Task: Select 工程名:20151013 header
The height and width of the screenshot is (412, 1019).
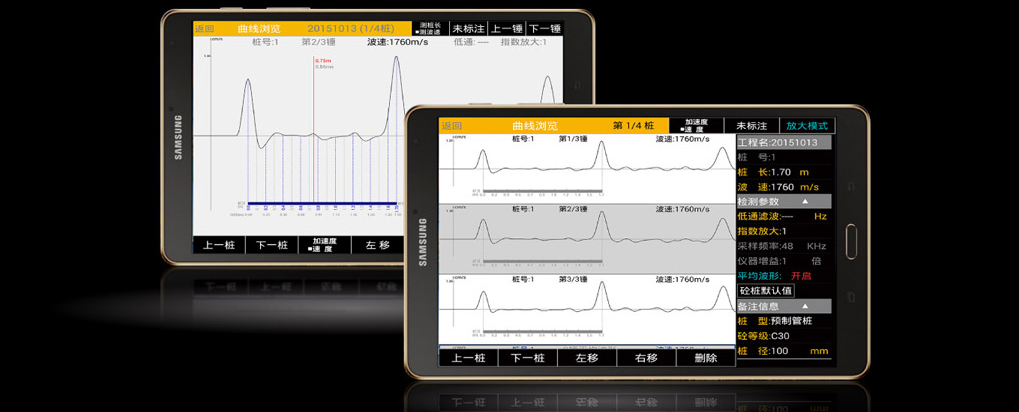Action: pos(784,142)
